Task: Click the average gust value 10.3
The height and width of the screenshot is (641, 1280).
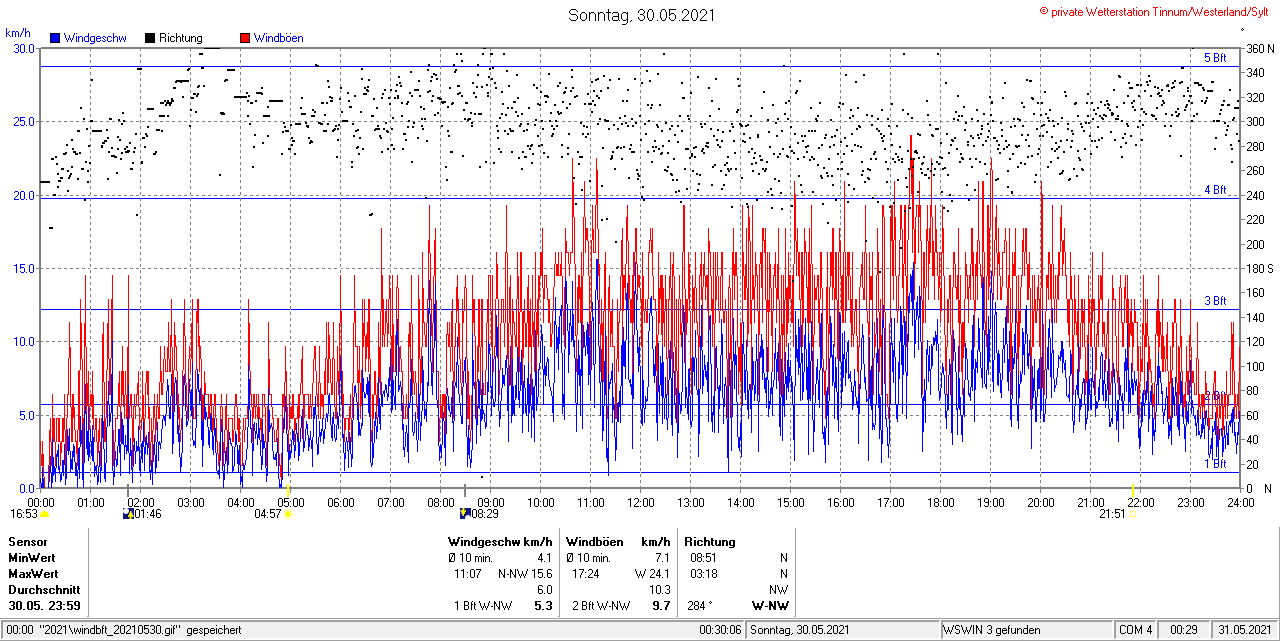Action: (x=659, y=590)
